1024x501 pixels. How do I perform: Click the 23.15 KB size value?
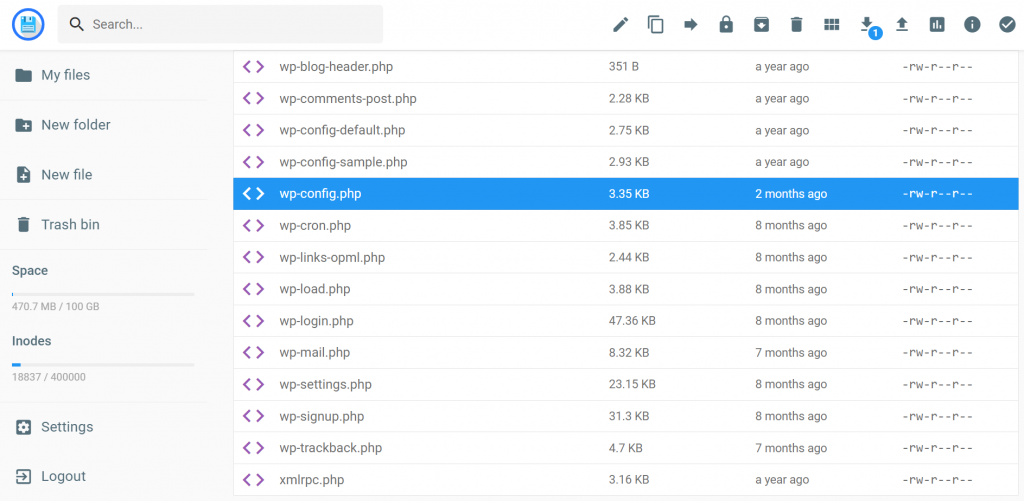click(632, 384)
